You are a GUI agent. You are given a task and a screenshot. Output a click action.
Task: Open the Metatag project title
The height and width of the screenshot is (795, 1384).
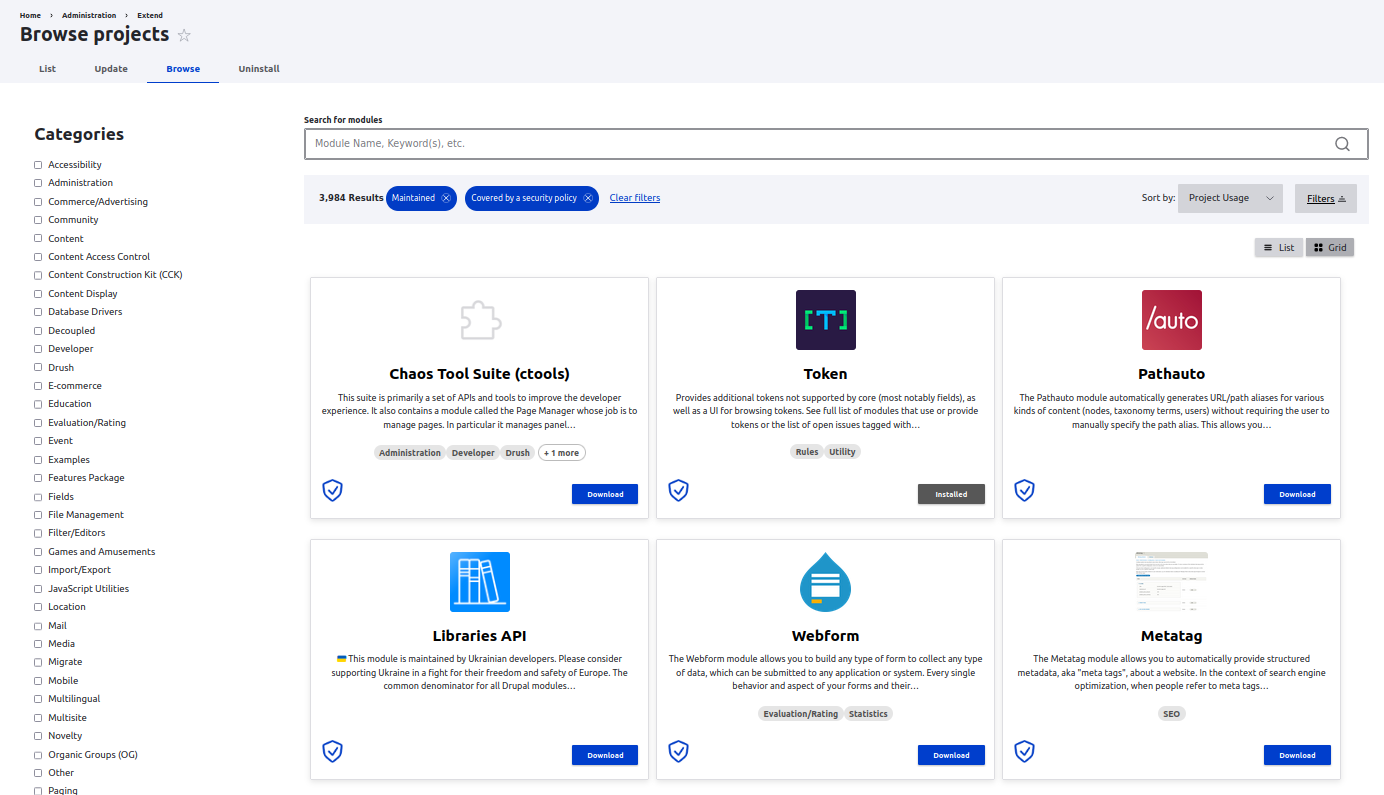[1172, 636]
